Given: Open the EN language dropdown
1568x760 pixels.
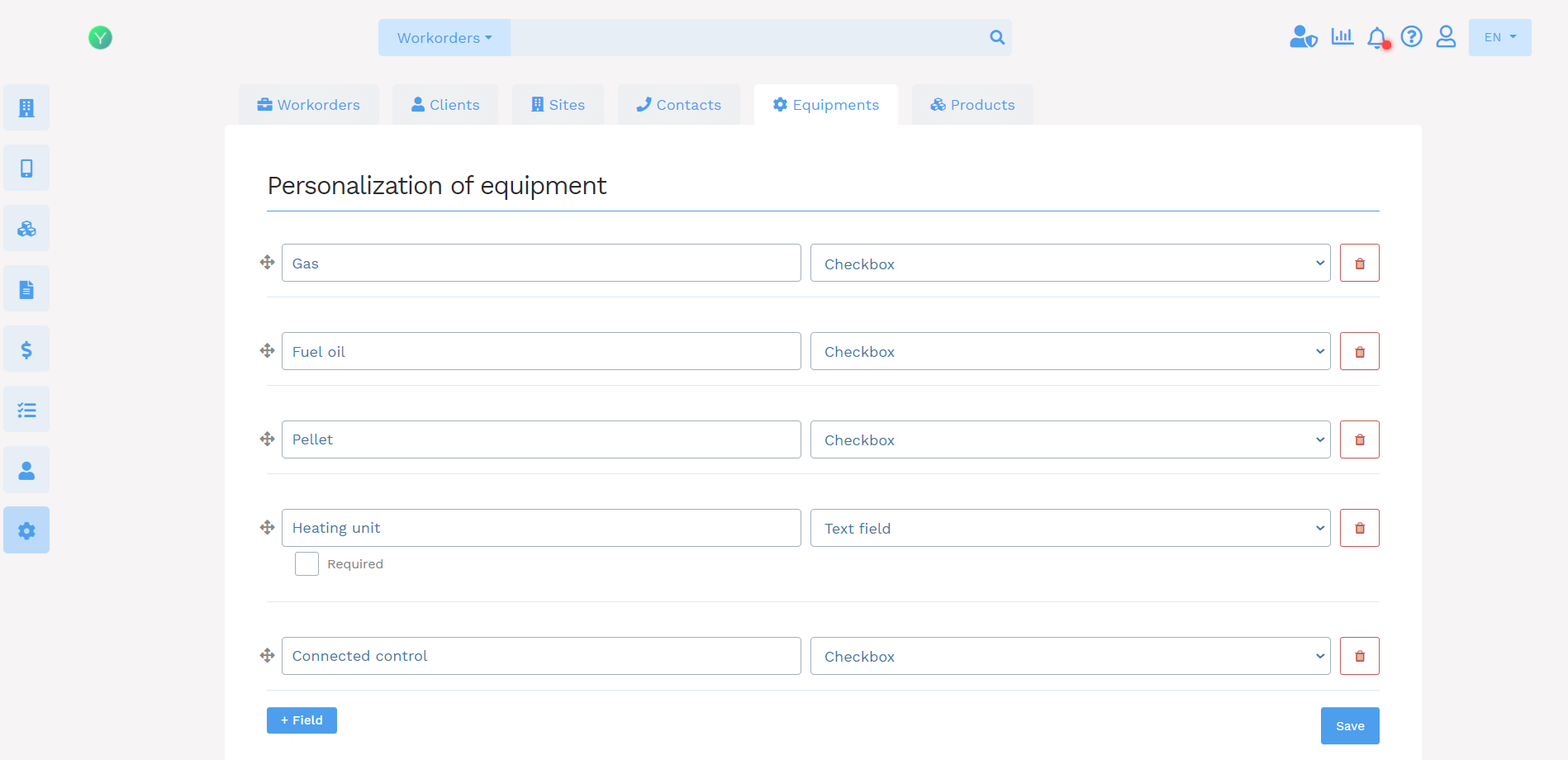Looking at the screenshot, I should [1499, 37].
